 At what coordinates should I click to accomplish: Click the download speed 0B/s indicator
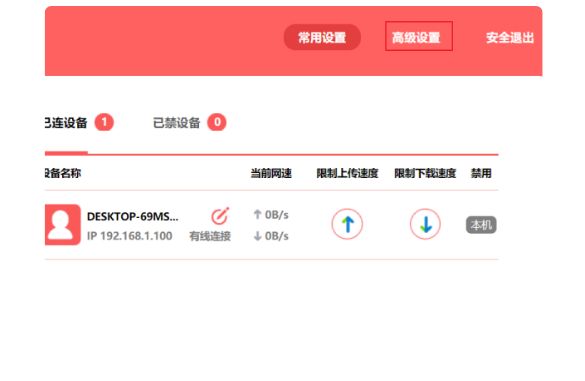point(271,236)
